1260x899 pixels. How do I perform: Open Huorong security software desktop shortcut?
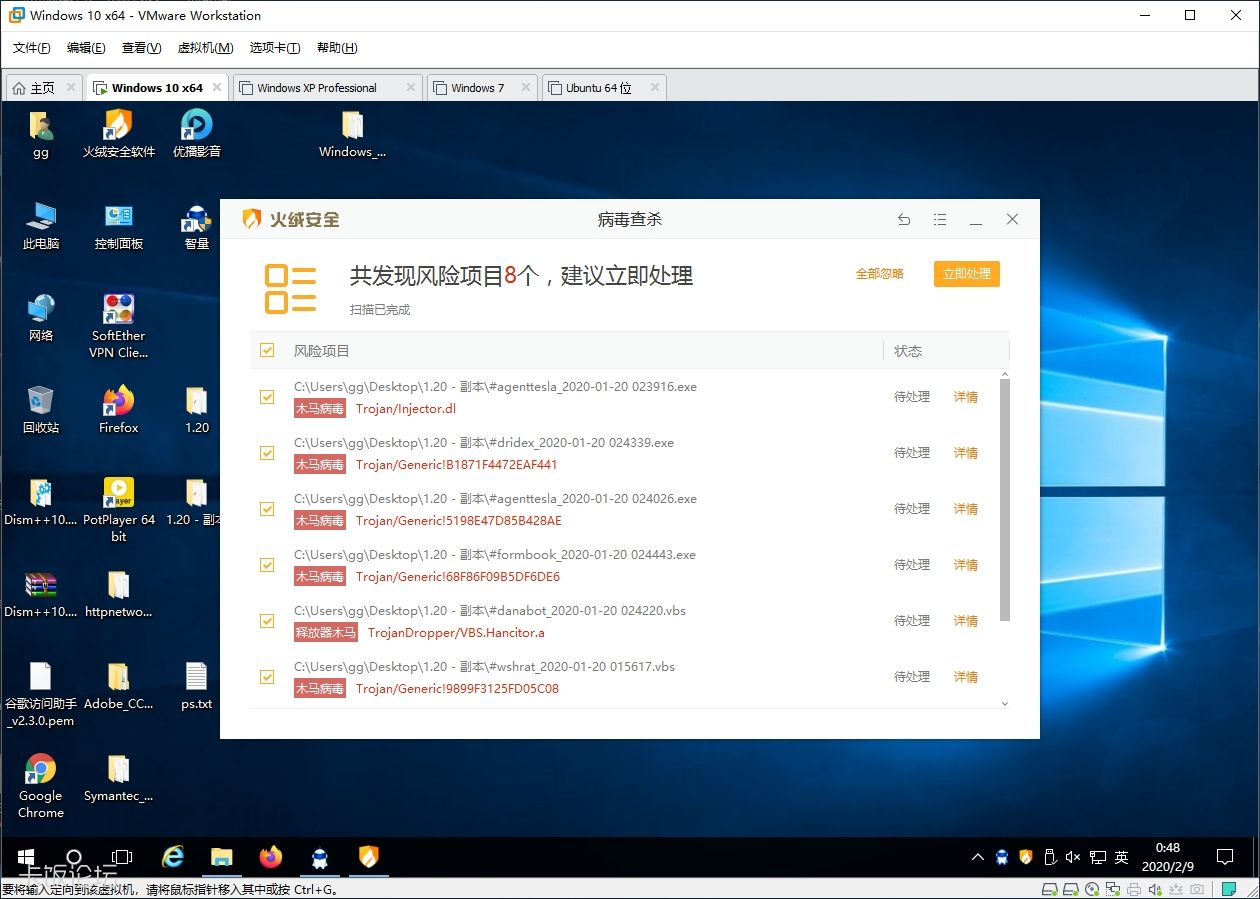(x=119, y=126)
